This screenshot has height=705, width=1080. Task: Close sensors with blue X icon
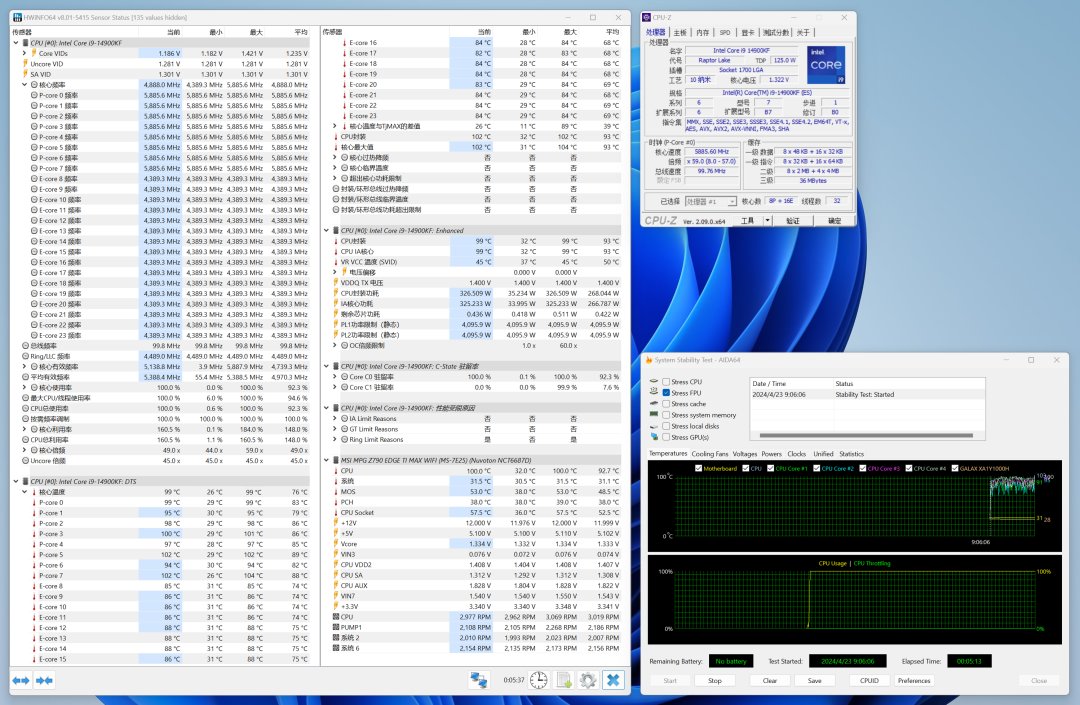tap(612, 680)
